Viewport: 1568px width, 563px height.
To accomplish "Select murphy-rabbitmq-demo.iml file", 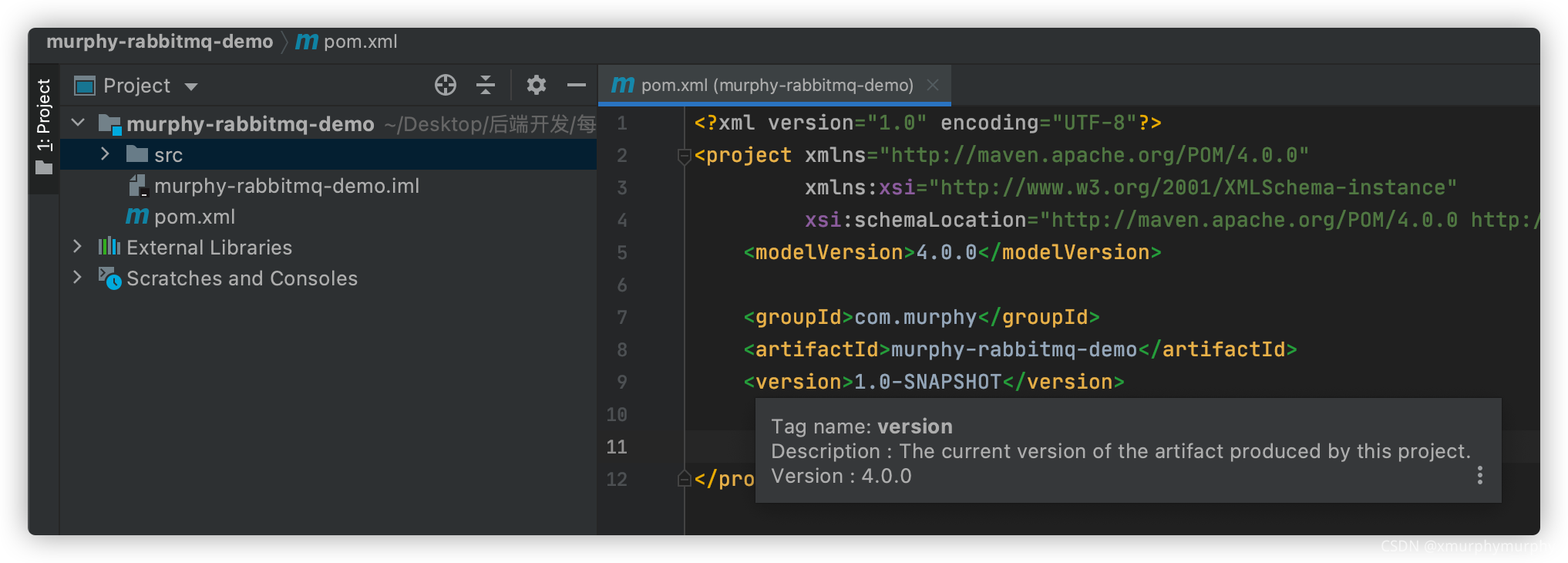I will pos(287,186).
